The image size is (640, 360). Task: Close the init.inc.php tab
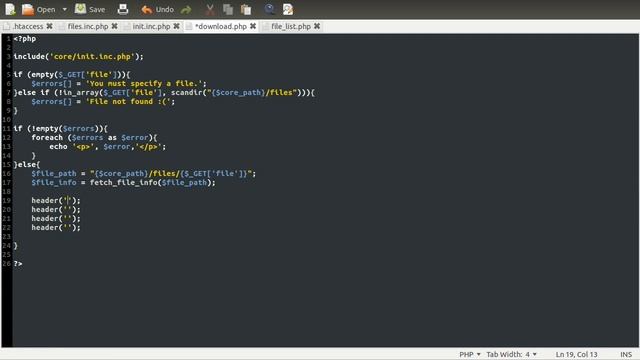(x=176, y=26)
